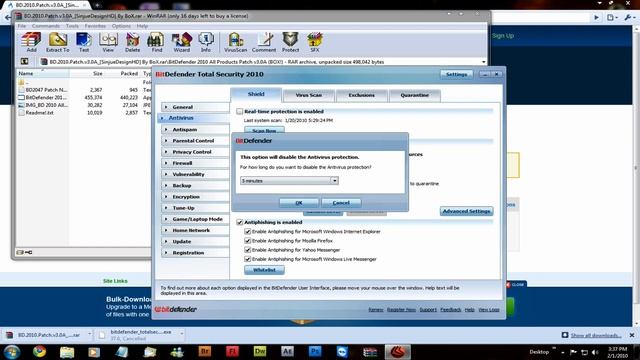Click the Add icon in WinRAR toolbar
The width and height of the screenshot is (640, 360).
tap(31, 42)
